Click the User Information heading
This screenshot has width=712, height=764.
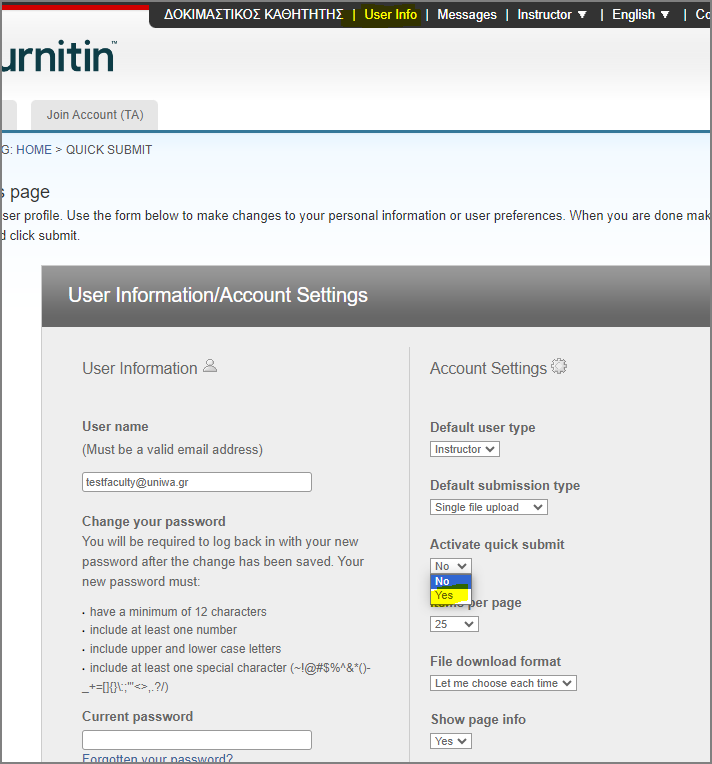click(x=140, y=368)
